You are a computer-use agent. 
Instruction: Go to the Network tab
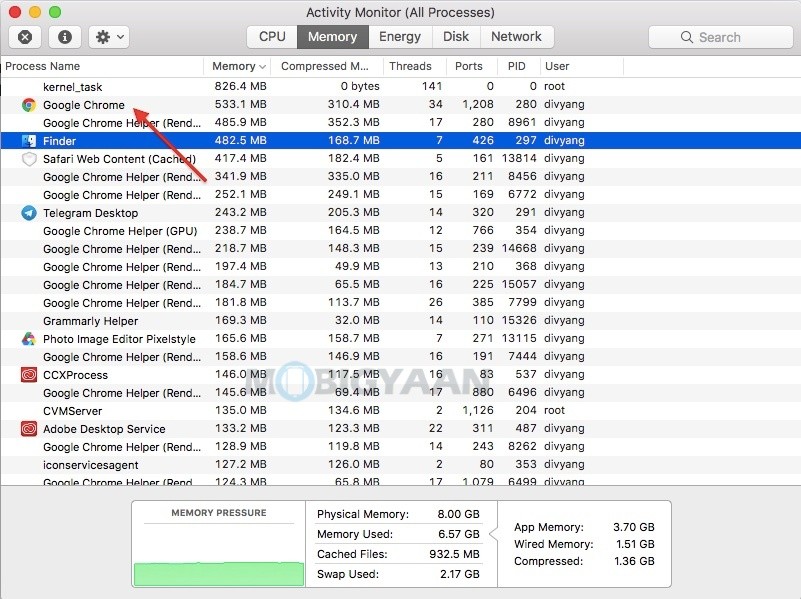point(516,37)
